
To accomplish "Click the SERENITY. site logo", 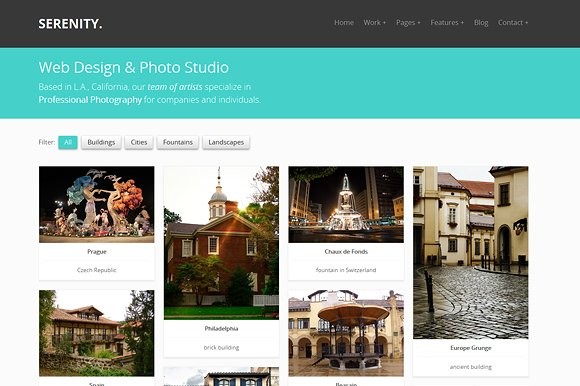I will [x=70, y=24].
